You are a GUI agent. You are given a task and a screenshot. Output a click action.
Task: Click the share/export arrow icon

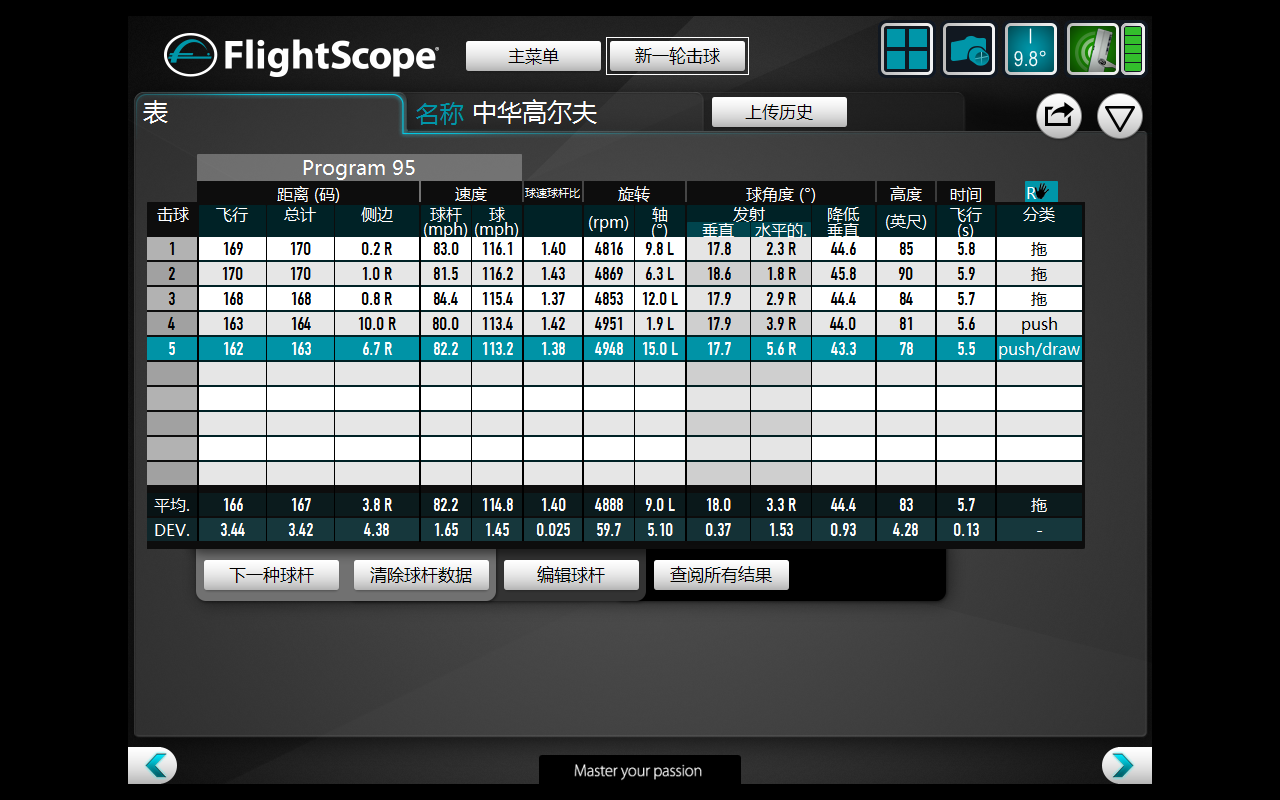[x=1058, y=116]
